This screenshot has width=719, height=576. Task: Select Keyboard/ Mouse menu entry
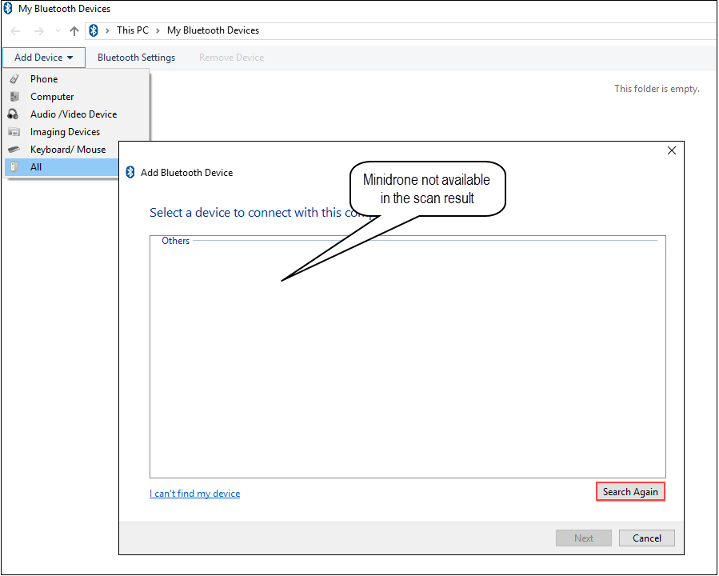[x=68, y=150]
